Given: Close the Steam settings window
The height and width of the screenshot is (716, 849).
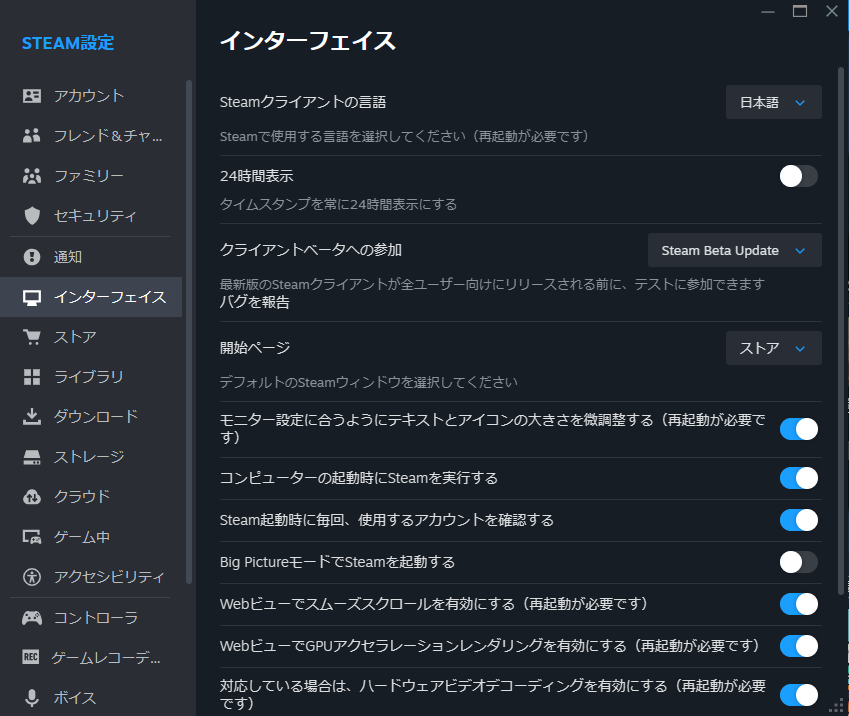Looking at the screenshot, I should pyautogui.click(x=832, y=11).
